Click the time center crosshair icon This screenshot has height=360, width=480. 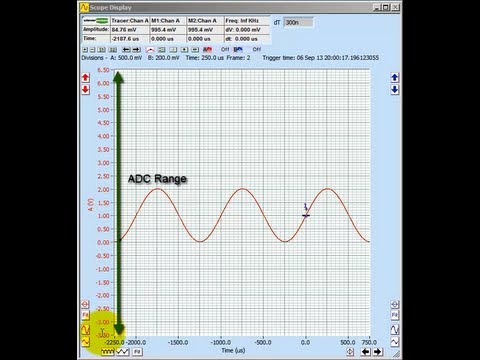(x=350, y=351)
